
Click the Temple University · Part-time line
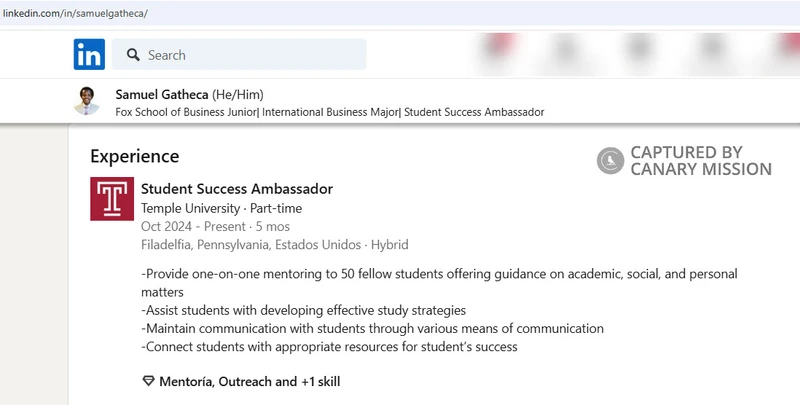[x=221, y=208]
